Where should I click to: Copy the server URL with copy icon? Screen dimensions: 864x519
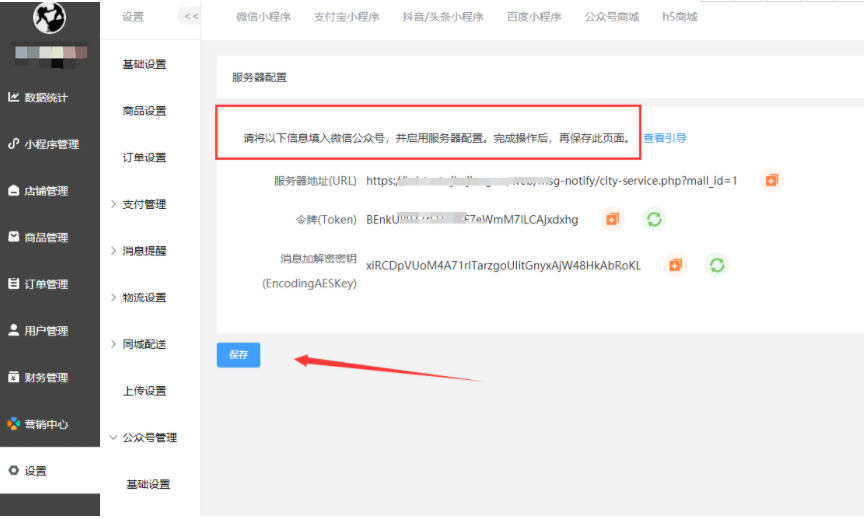click(771, 180)
